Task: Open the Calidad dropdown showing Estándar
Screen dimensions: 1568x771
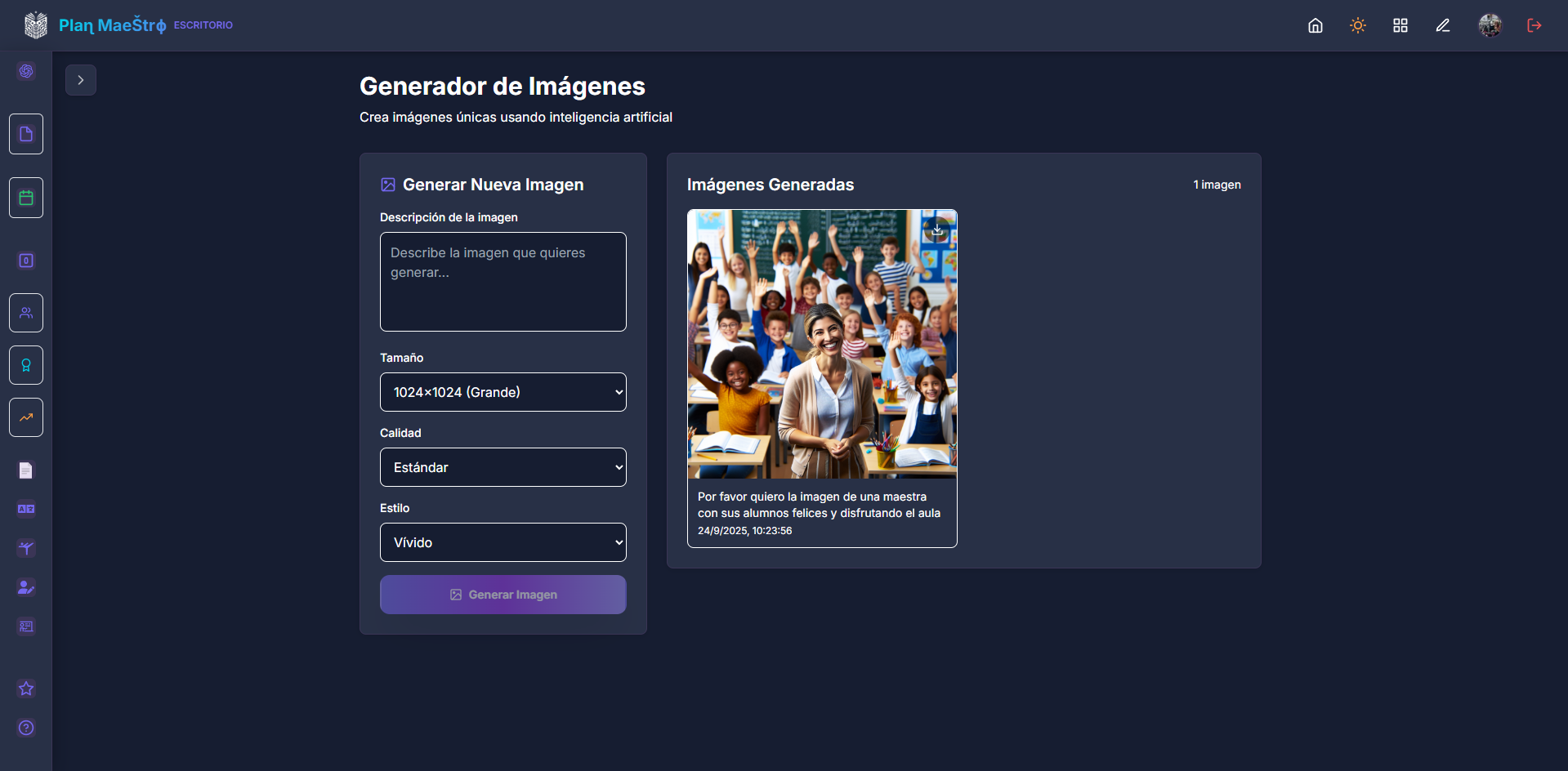Action: [503, 467]
